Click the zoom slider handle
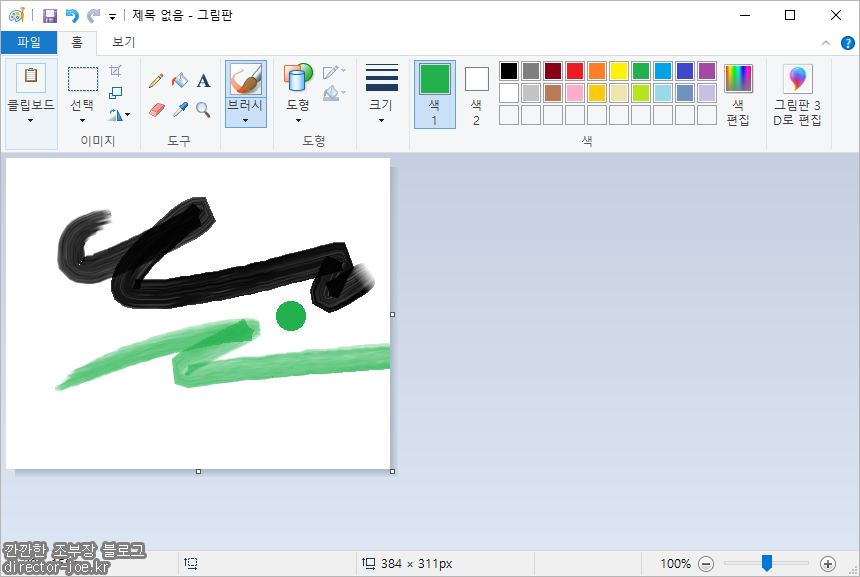 (767, 563)
